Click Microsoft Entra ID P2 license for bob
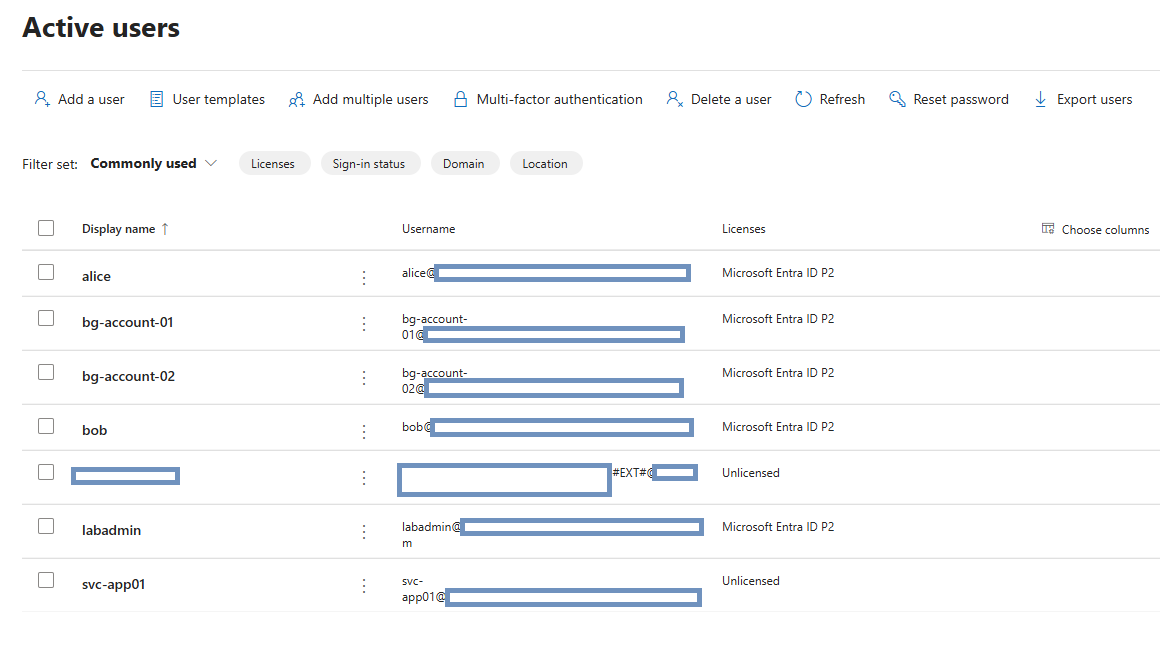1160x665 pixels. [x=778, y=427]
